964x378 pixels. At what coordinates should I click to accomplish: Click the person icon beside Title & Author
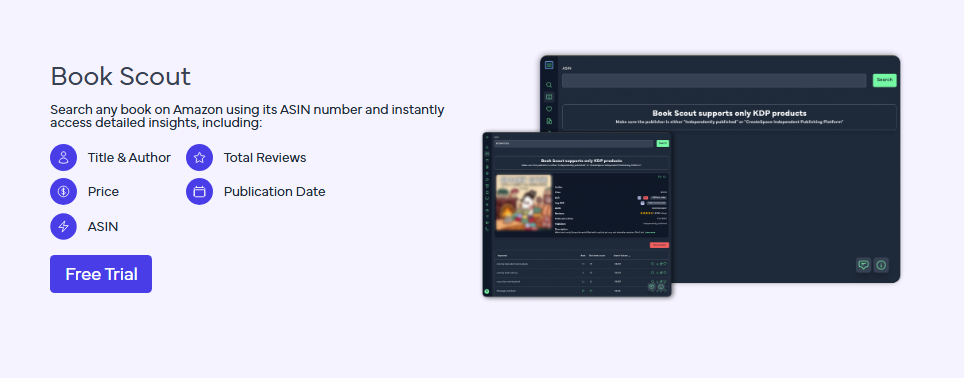[x=63, y=157]
